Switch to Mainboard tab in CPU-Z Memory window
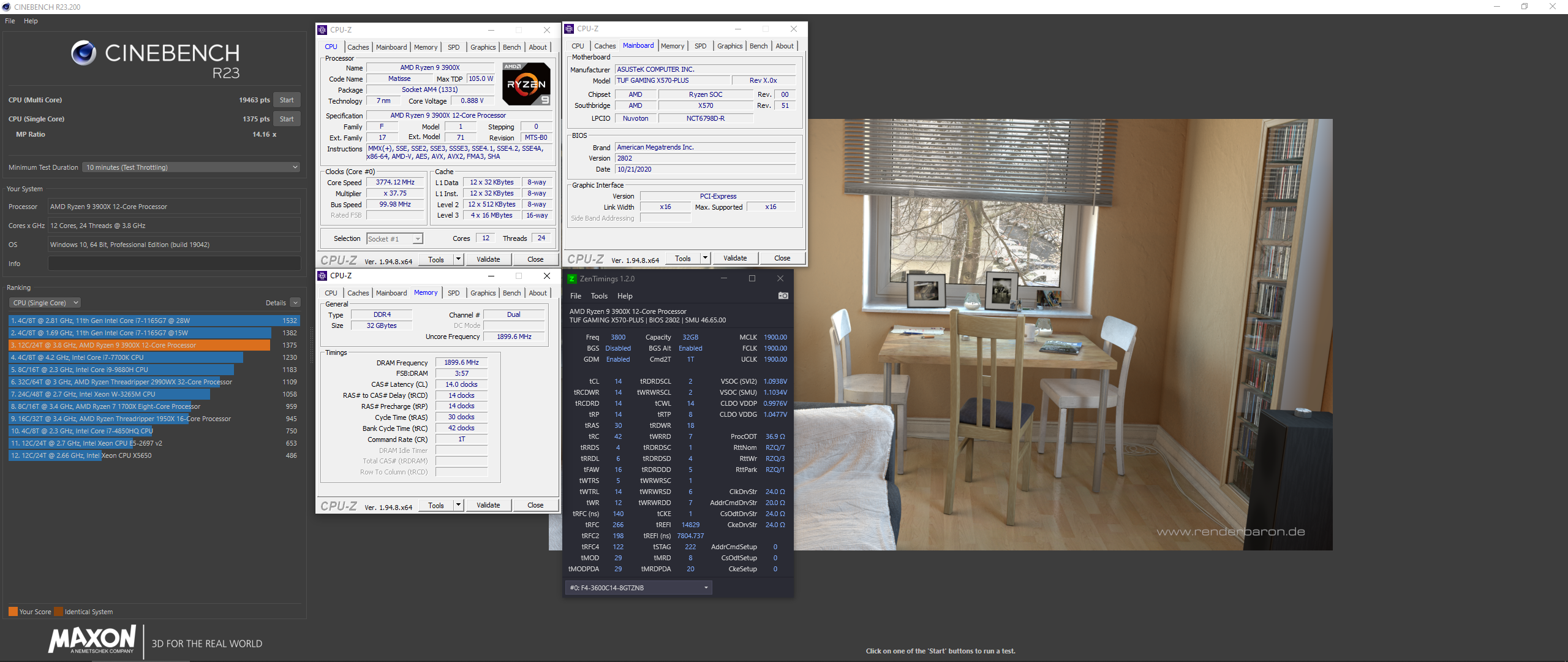1568x662 pixels. click(x=391, y=293)
